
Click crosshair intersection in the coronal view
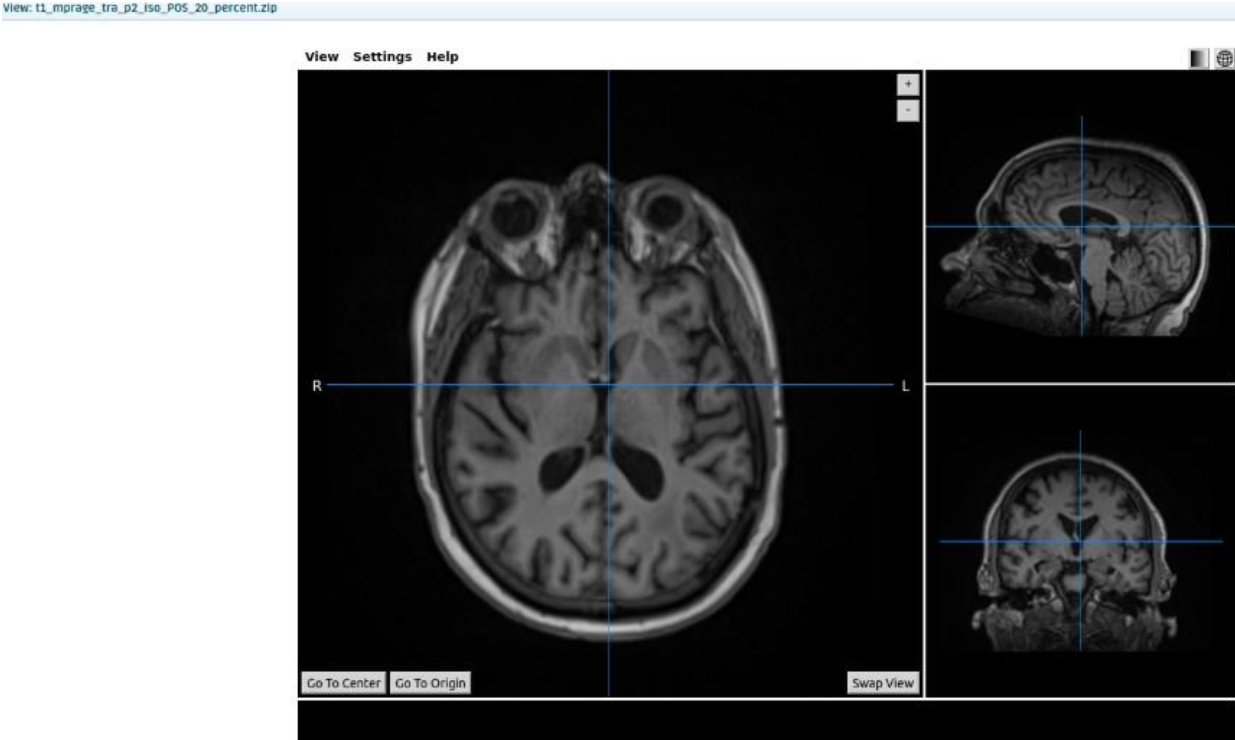point(1080,541)
